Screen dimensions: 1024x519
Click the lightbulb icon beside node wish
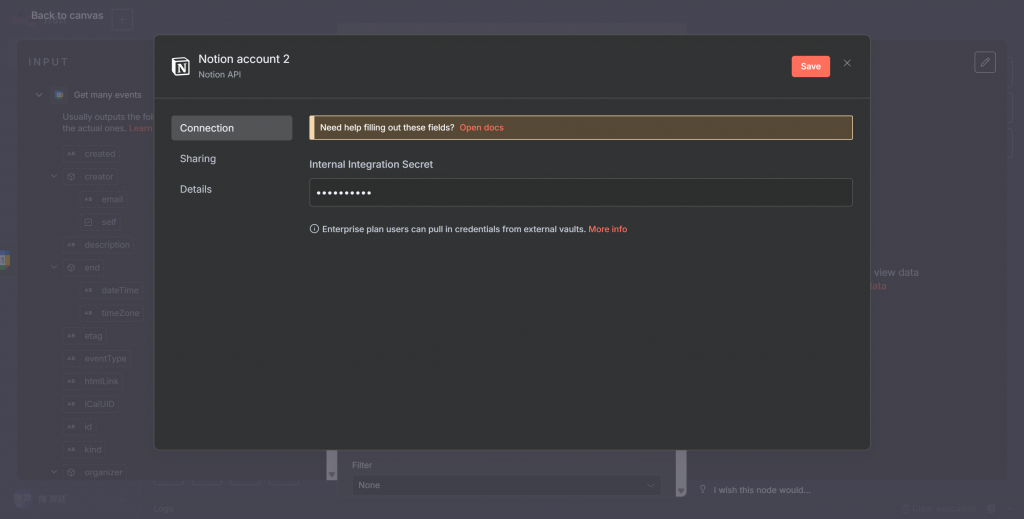click(703, 489)
